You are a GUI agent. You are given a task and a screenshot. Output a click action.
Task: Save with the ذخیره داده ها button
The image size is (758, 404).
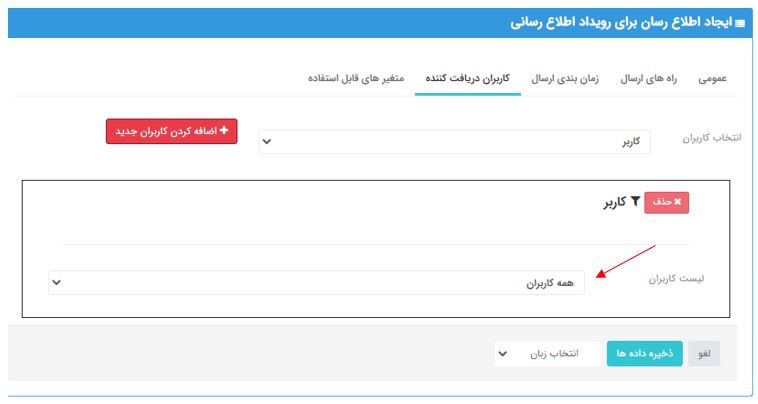point(644,354)
